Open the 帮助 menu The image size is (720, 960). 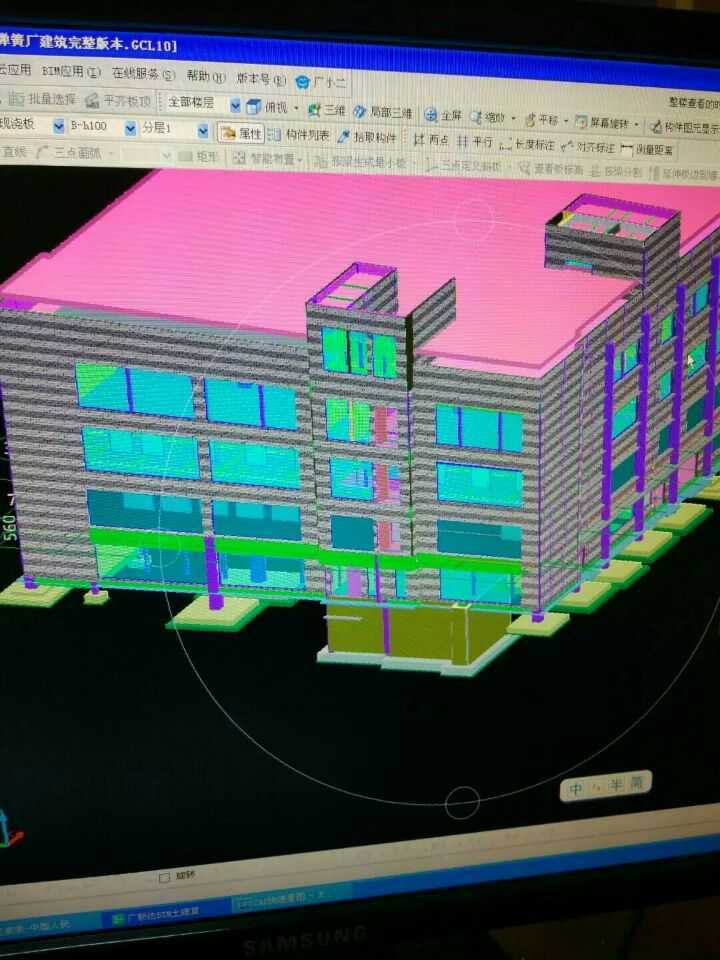[x=206, y=77]
